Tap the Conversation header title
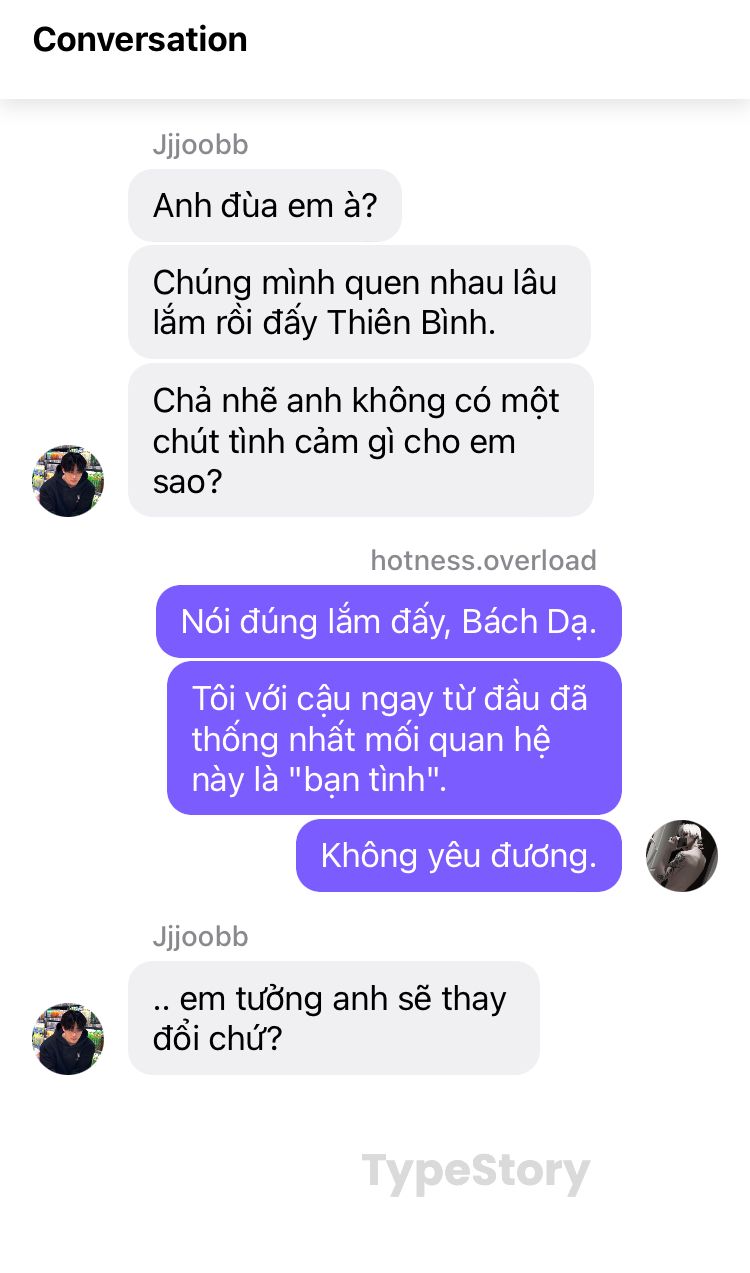 tap(140, 39)
